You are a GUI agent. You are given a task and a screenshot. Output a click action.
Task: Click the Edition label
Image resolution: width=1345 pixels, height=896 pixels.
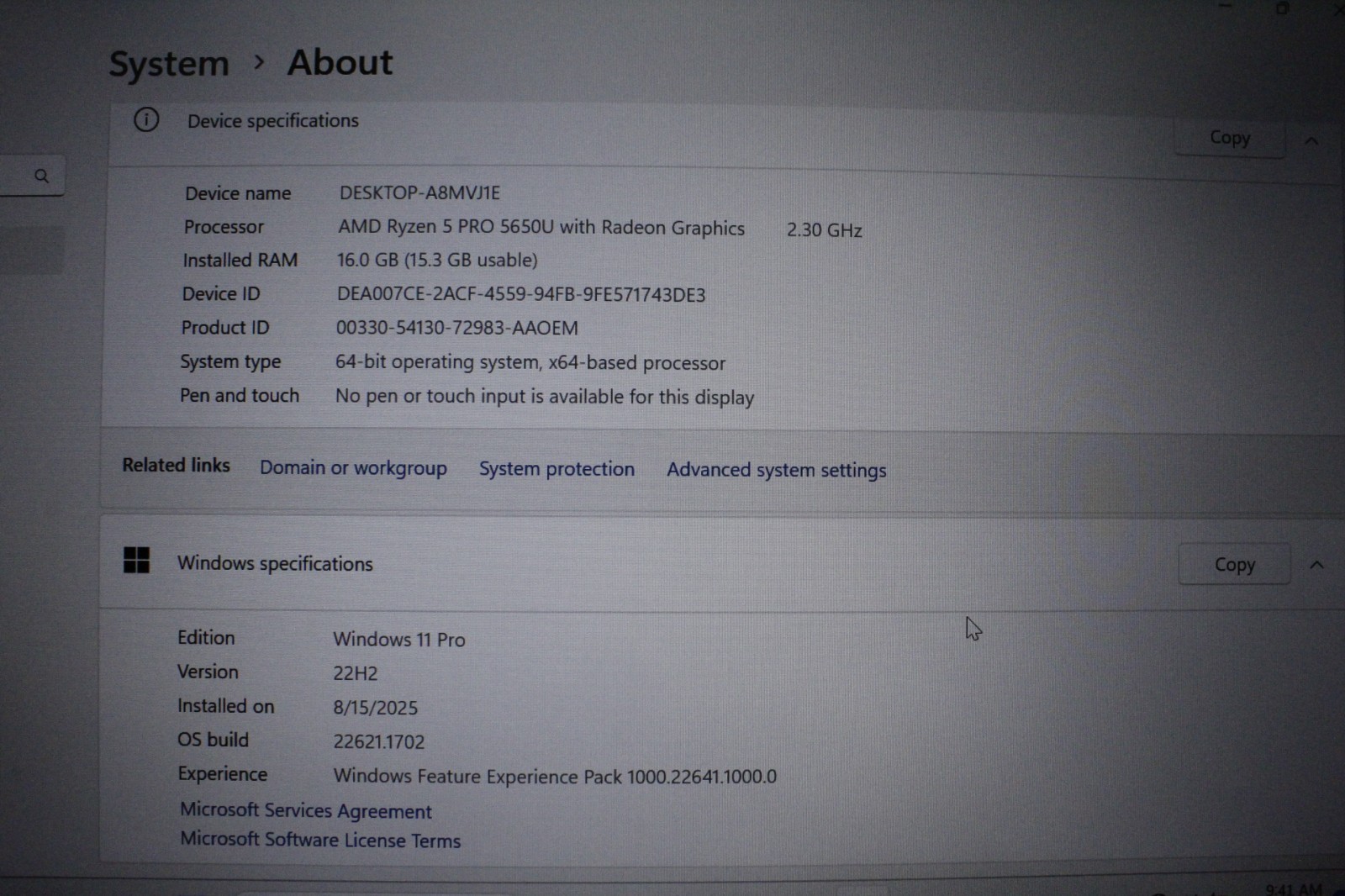[x=206, y=638]
